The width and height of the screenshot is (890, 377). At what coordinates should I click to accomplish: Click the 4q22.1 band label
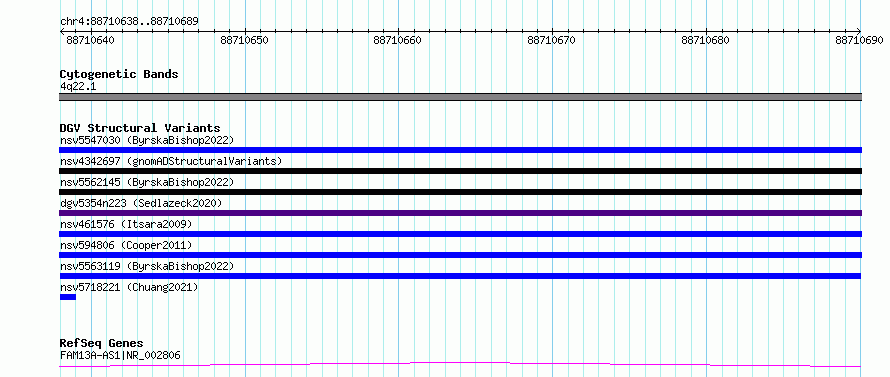pos(78,86)
